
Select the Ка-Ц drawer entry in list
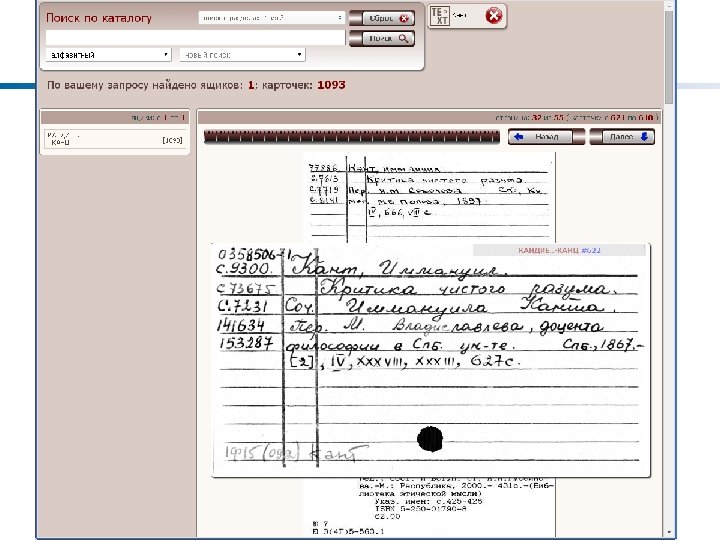[x=115, y=139]
